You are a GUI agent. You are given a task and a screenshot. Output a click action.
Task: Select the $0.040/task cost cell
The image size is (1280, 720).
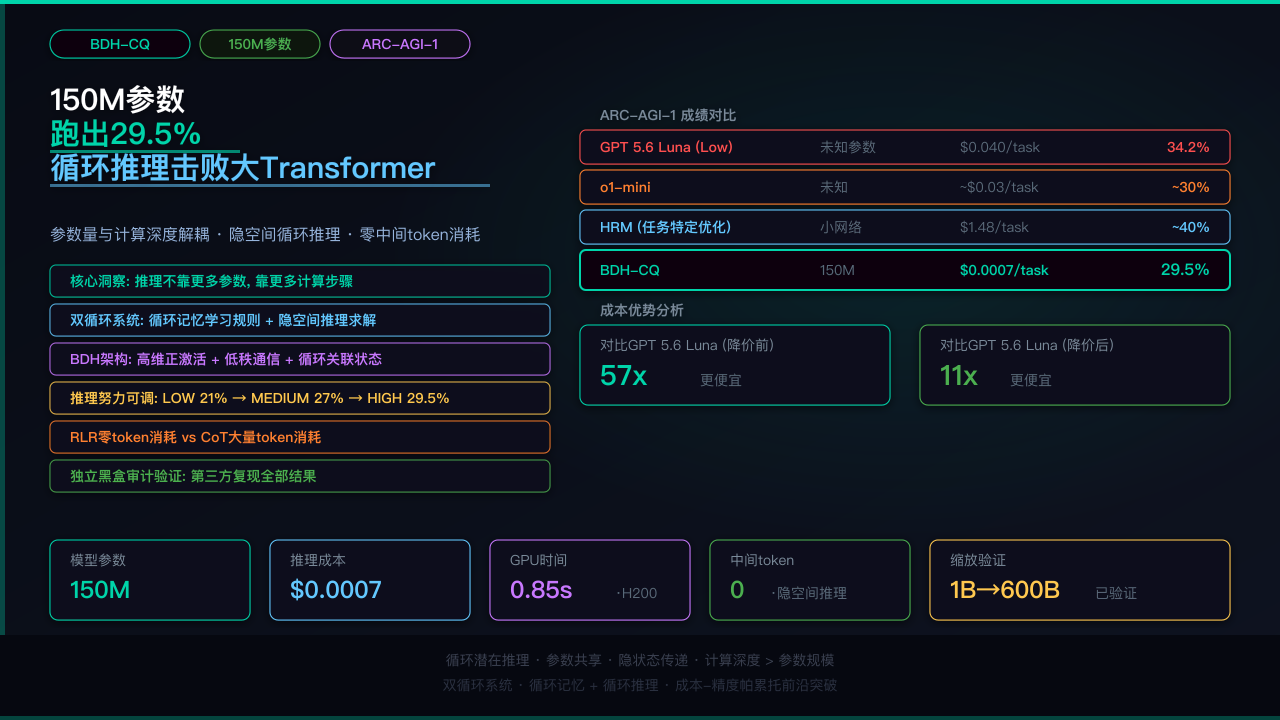1000,147
